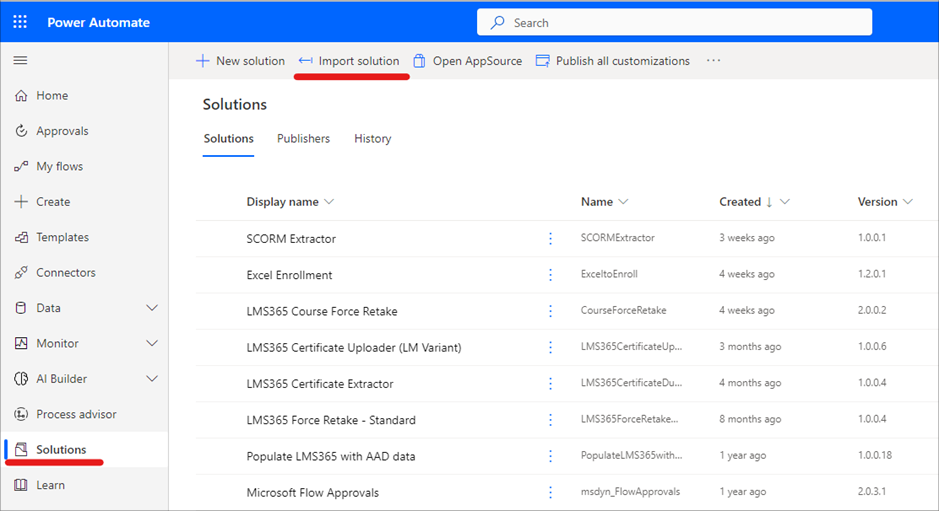Expand the Data section chevron
The width and height of the screenshot is (939, 511).
click(152, 308)
